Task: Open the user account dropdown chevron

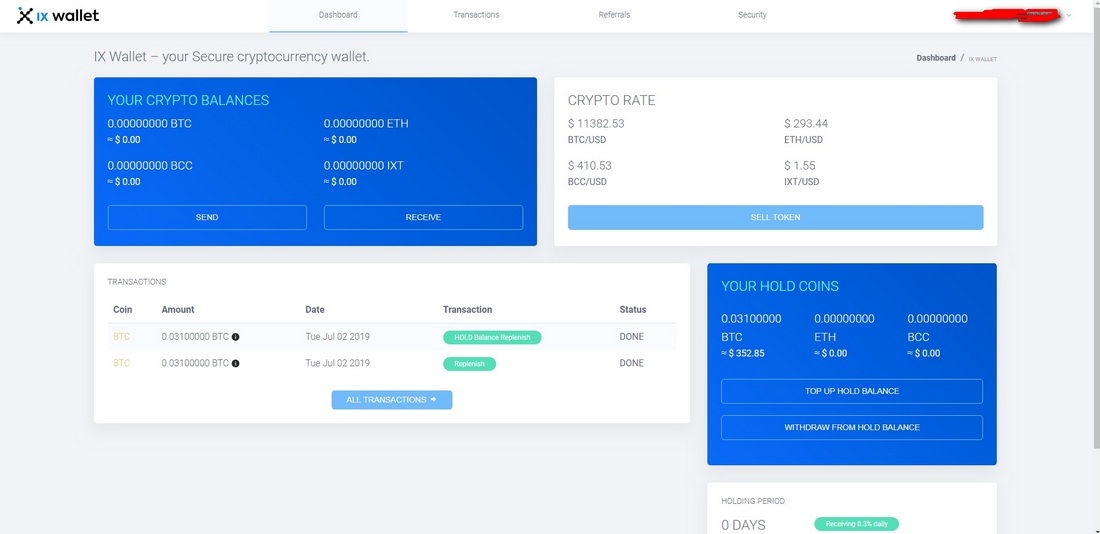Action: click(x=1069, y=16)
